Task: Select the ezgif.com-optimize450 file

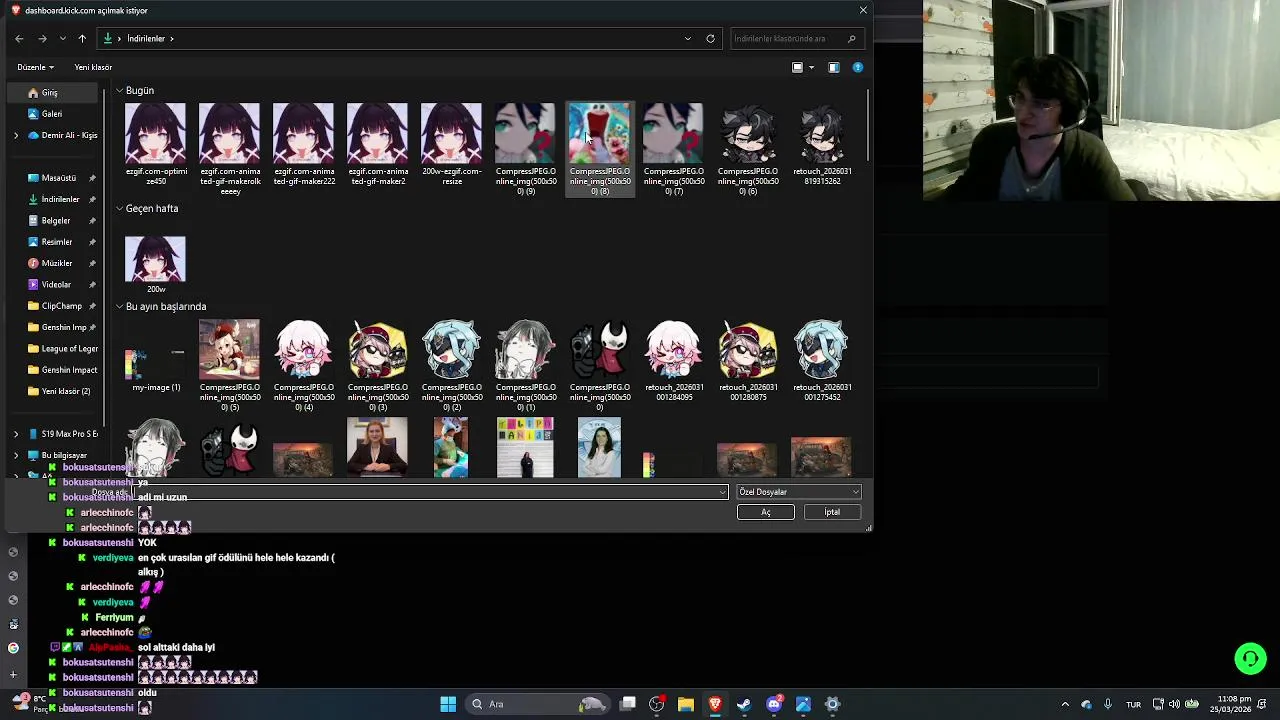Action: click(155, 144)
